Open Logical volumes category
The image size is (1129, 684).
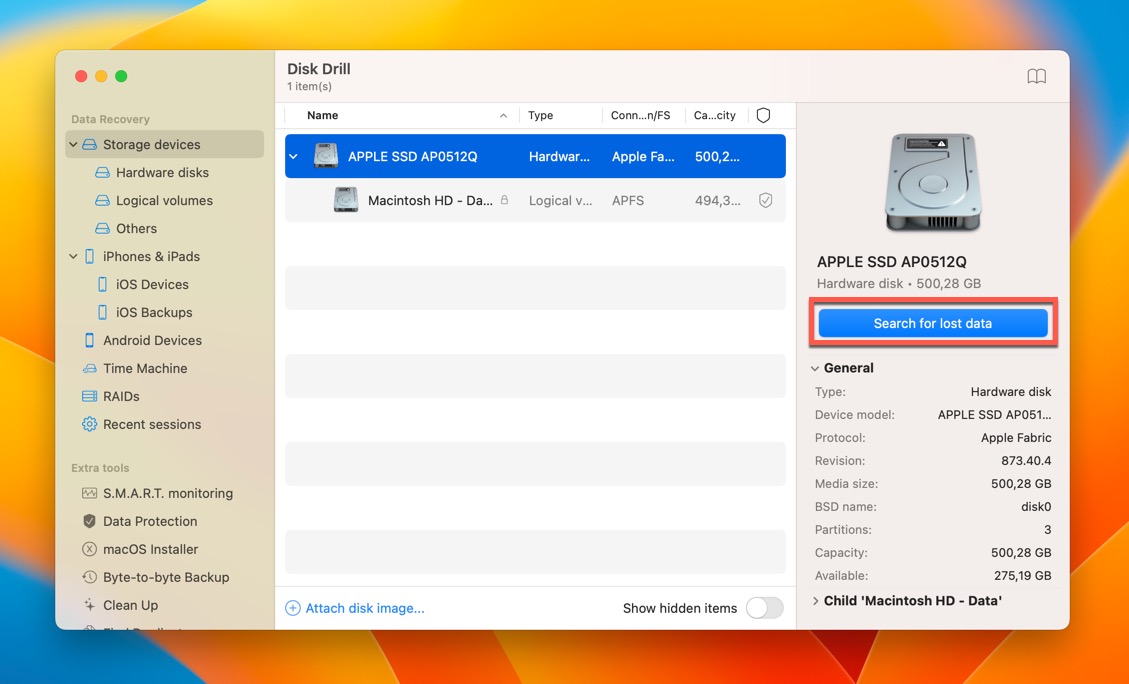(x=164, y=200)
